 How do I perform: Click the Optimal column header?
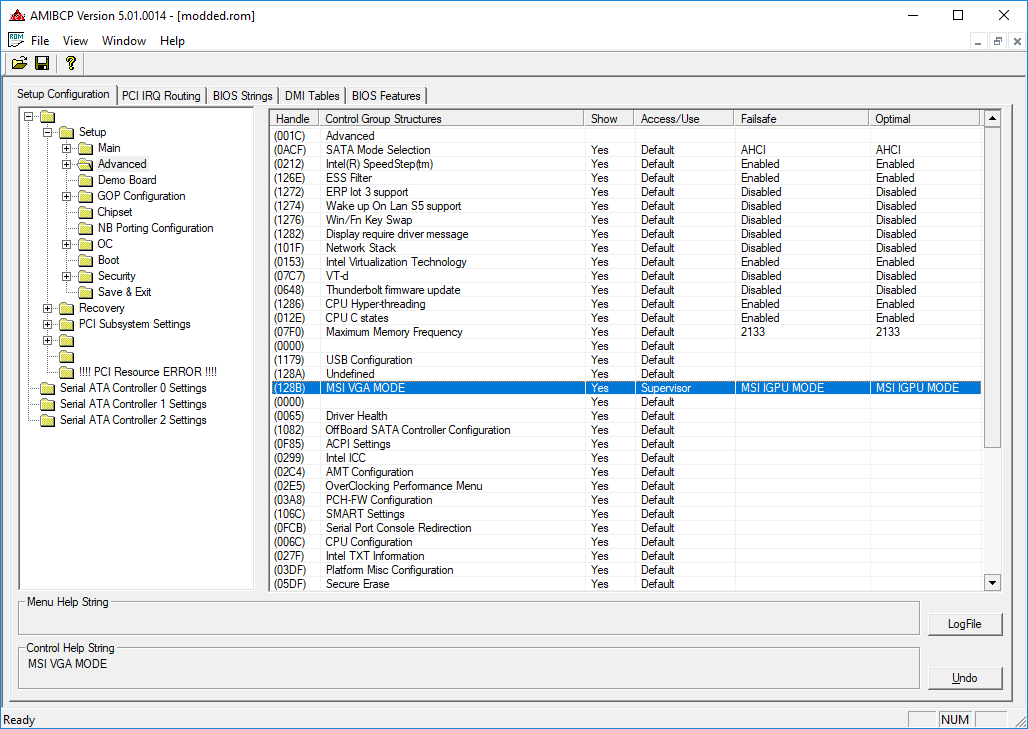coord(924,119)
